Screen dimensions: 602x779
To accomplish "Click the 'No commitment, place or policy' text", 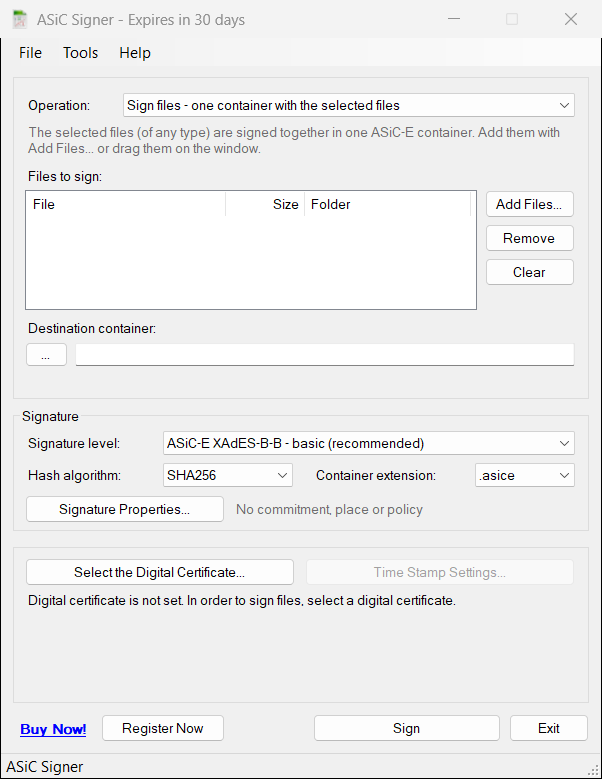I will 329,510.
